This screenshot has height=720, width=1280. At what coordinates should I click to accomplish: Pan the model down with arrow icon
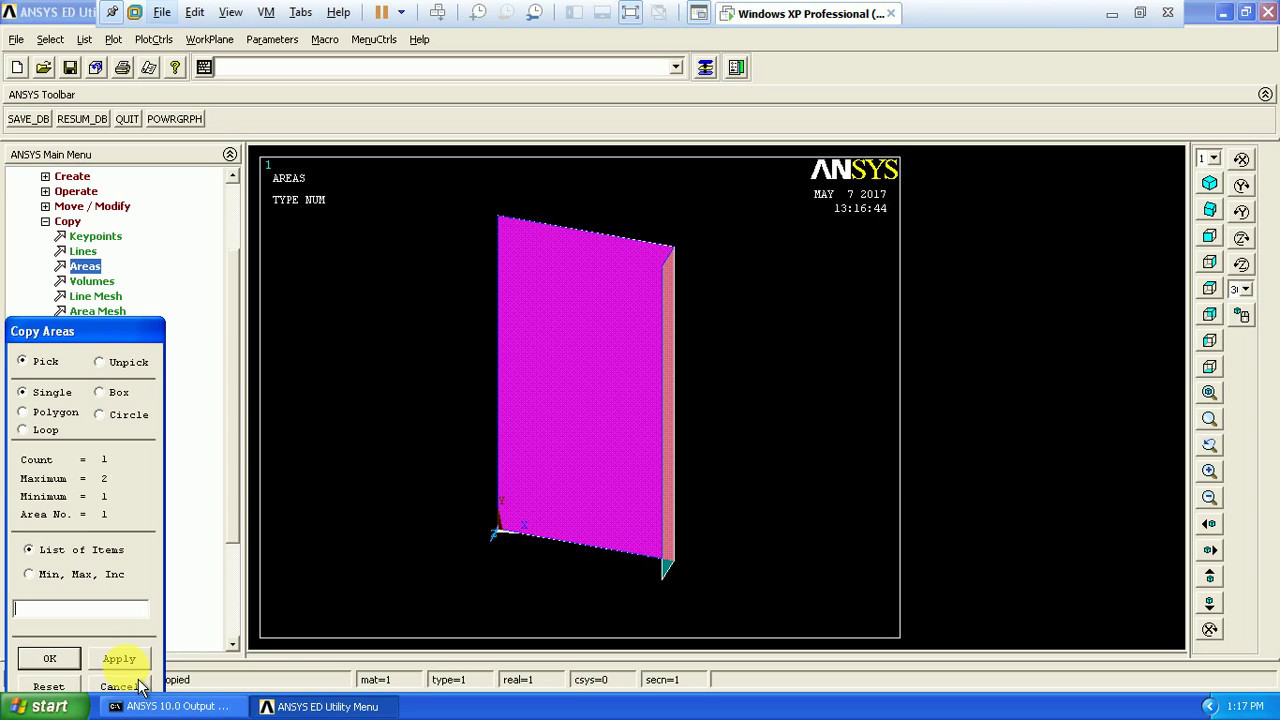click(x=1210, y=603)
